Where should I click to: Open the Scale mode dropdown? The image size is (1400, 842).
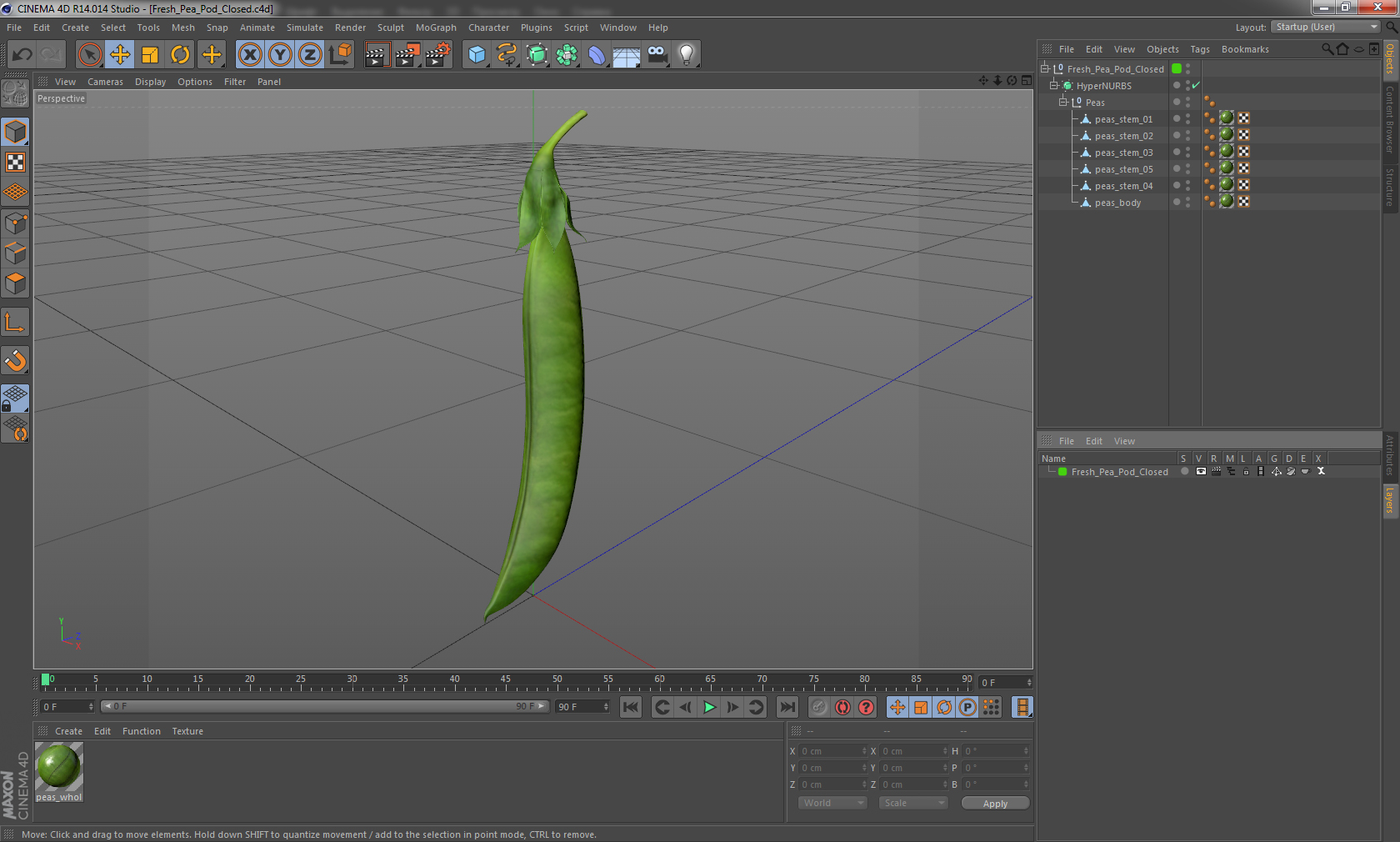tap(913, 803)
